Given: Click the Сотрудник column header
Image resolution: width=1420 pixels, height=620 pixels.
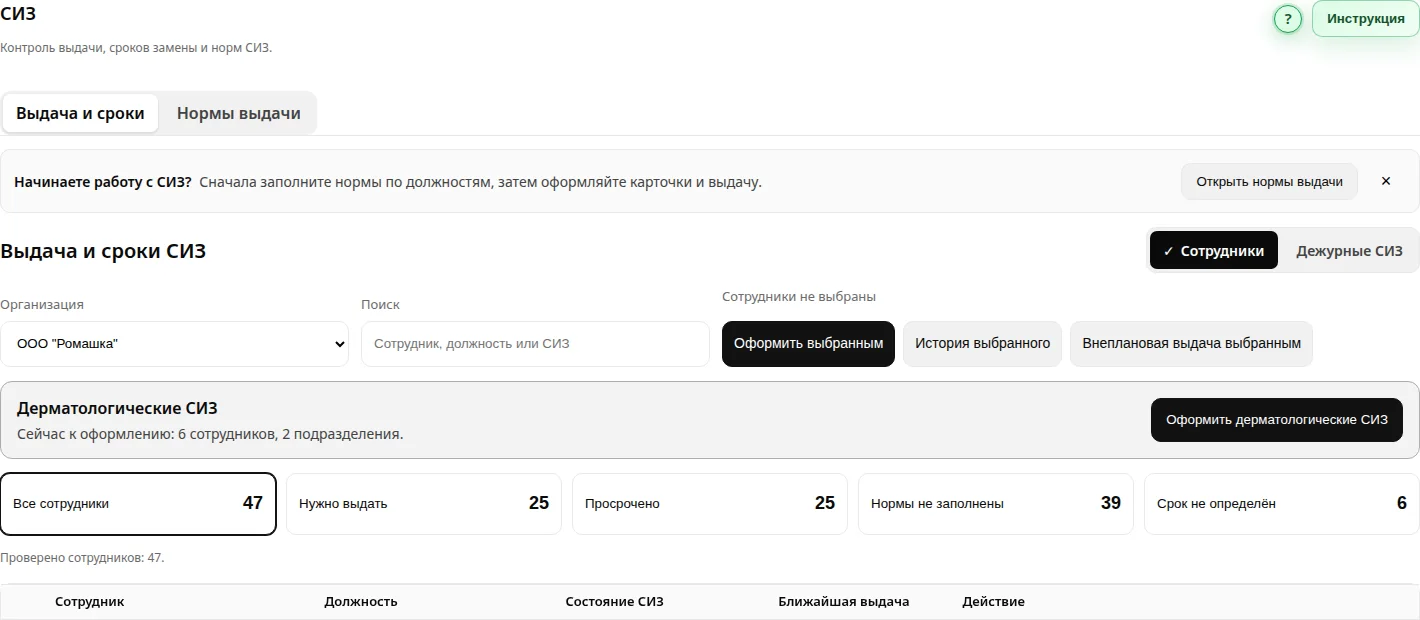Looking at the screenshot, I should tap(90, 602).
